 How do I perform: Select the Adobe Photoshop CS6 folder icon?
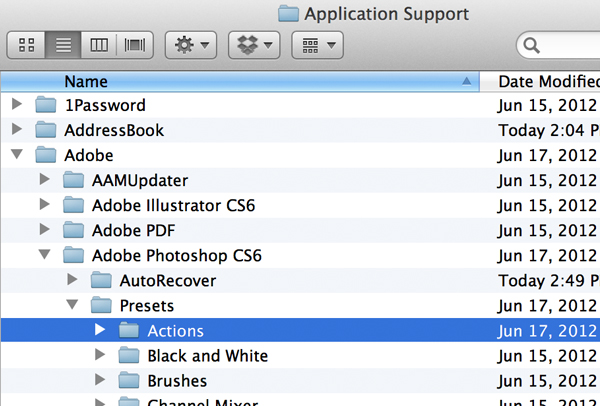(x=73, y=255)
